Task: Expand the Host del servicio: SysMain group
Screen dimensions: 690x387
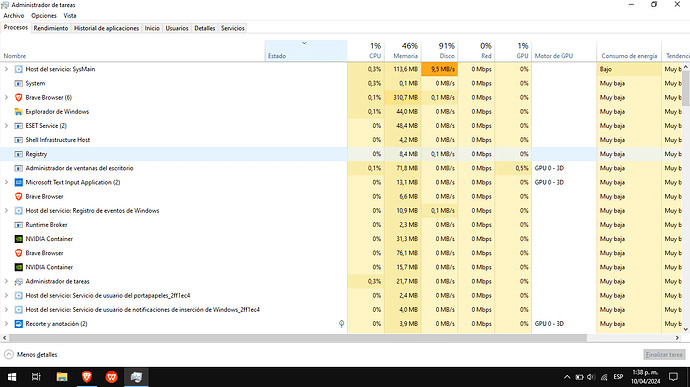Action: (x=6, y=69)
